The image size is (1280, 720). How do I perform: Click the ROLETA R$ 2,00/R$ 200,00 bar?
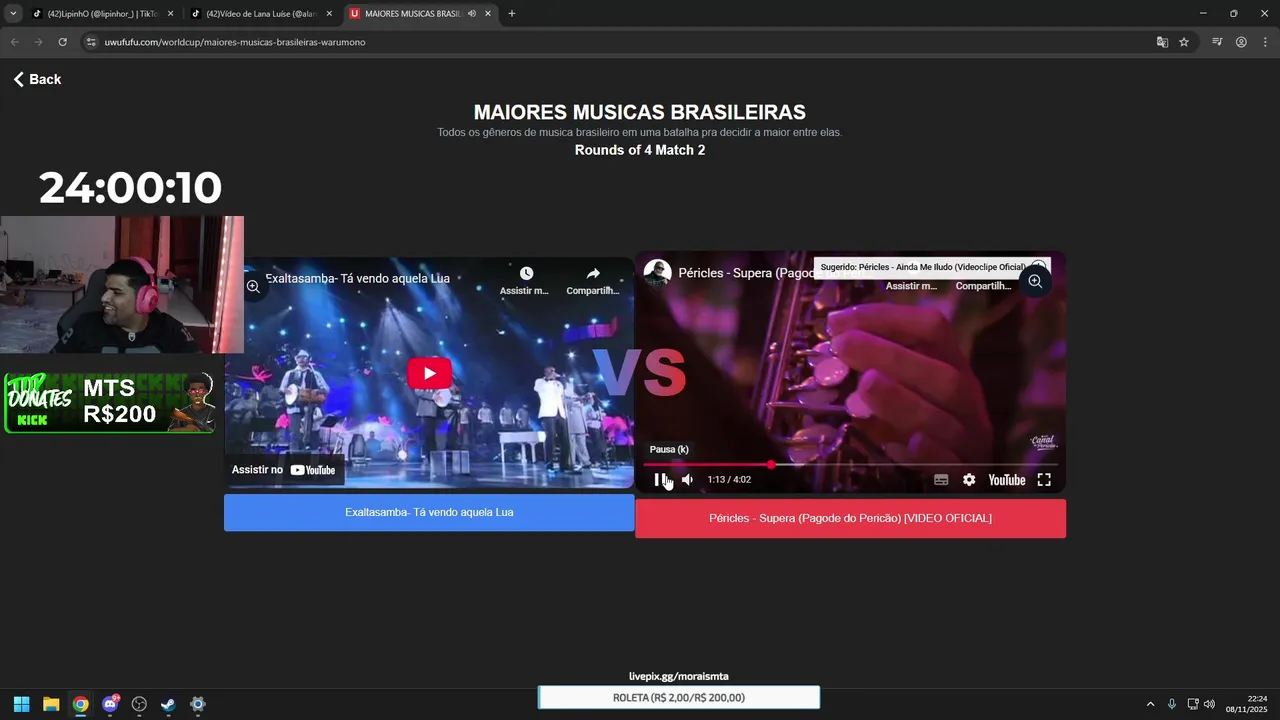(x=679, y=698)
